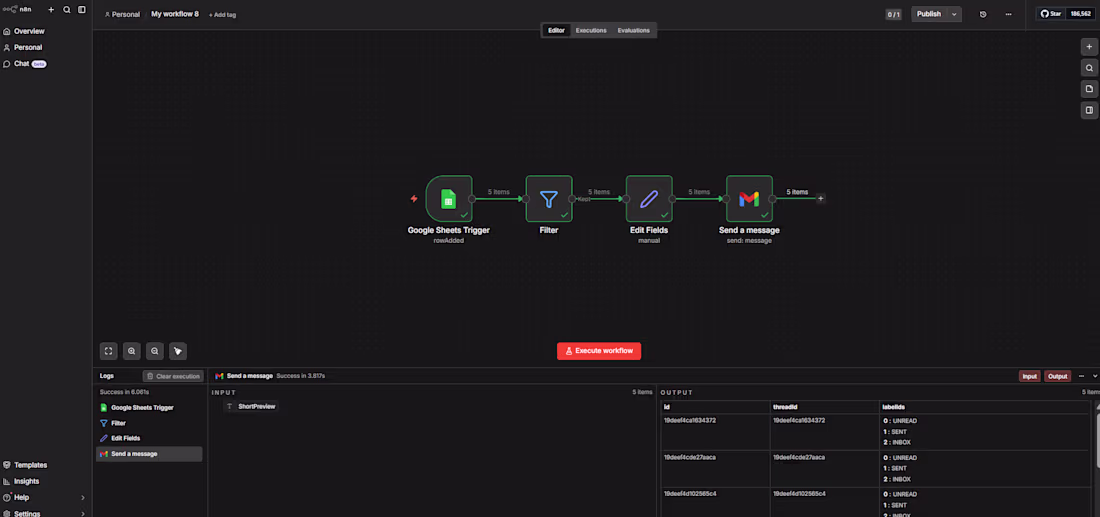Click the red trigger lightning bolt icon
This screenshot has width=1100, height=517.
pos(414,199)
